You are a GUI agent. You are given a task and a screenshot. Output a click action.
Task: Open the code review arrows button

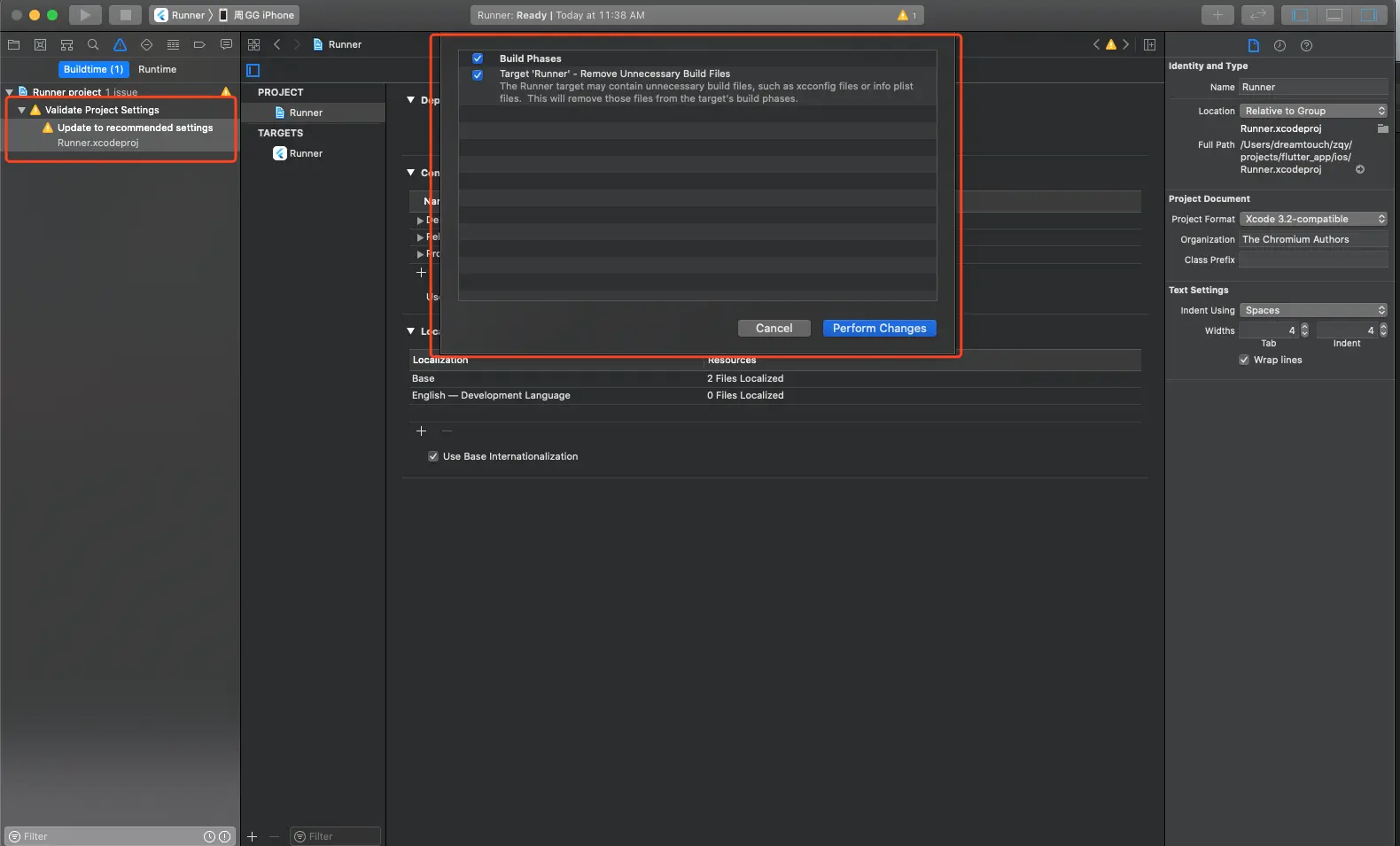(1257, 15)
